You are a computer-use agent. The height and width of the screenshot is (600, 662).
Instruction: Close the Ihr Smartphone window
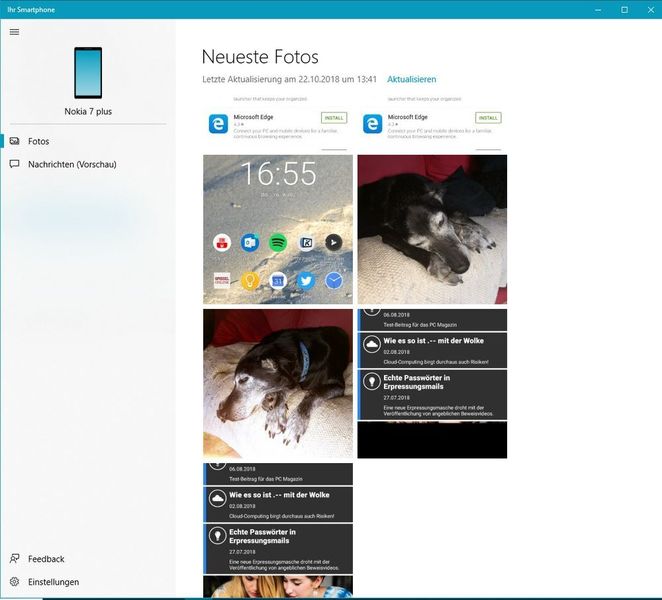coord(651,10)
